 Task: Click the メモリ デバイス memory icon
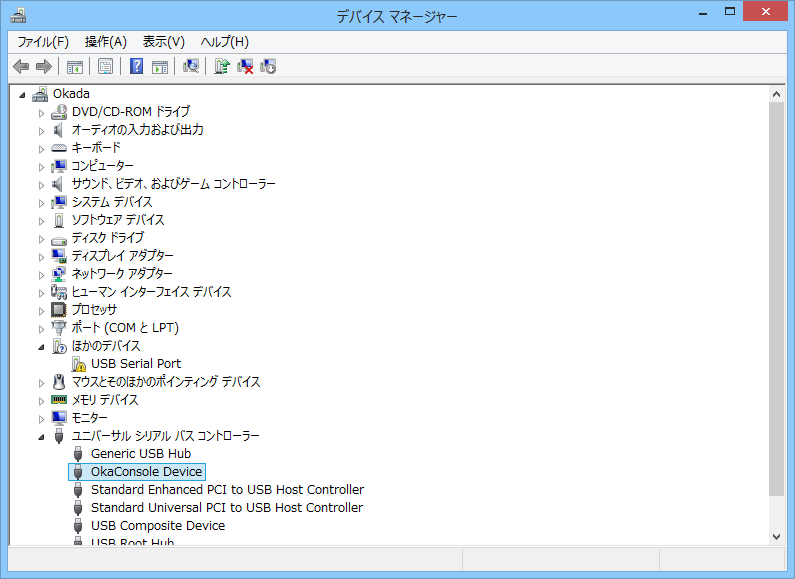click(59, 400)
